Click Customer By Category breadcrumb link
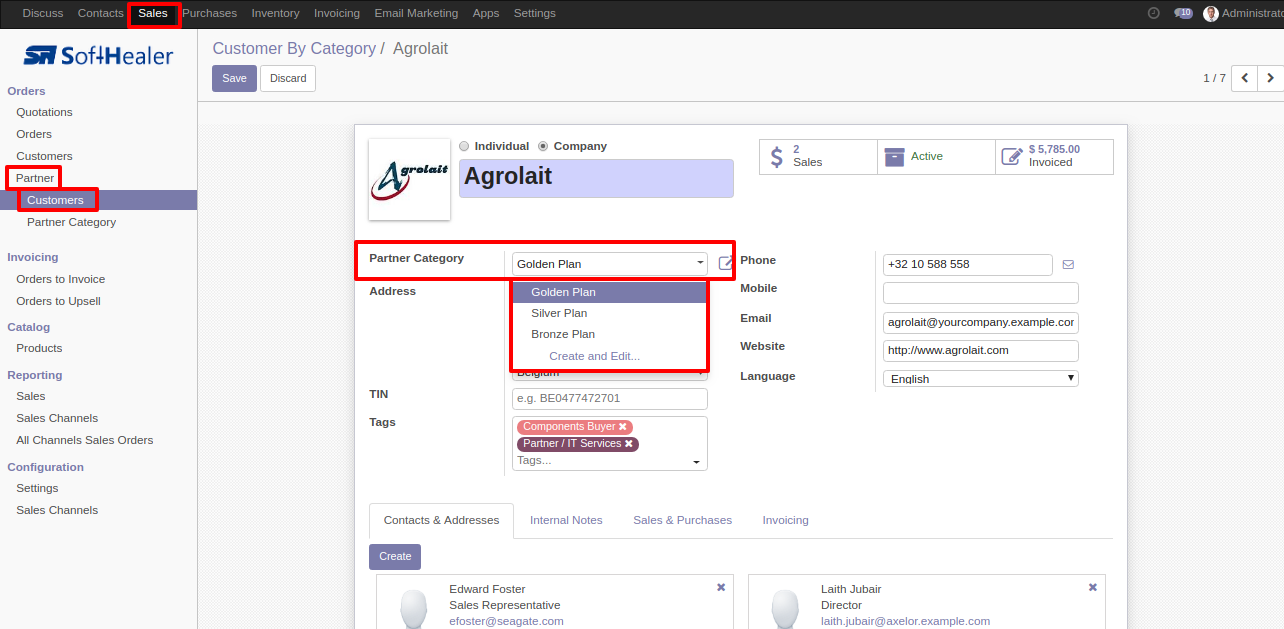The height and width of the screenshot is (629, 1284). (294, 48)
